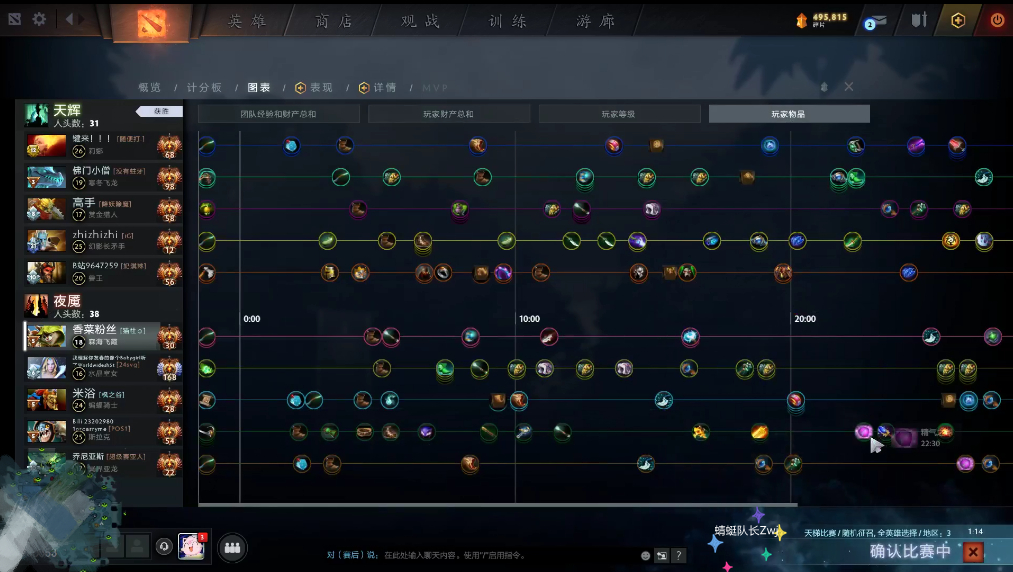Click the rank medal showing 54

[169, 432]
